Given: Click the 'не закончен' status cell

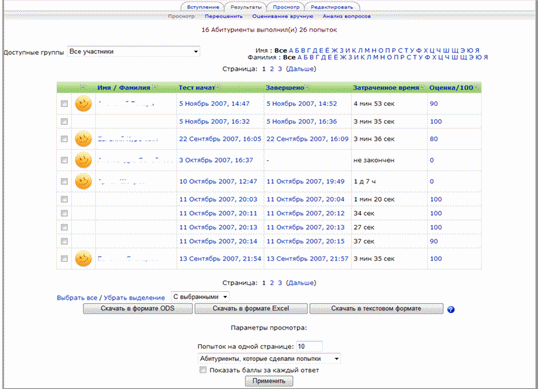Looking at the screenshot, I should click(x=374, y=160).
